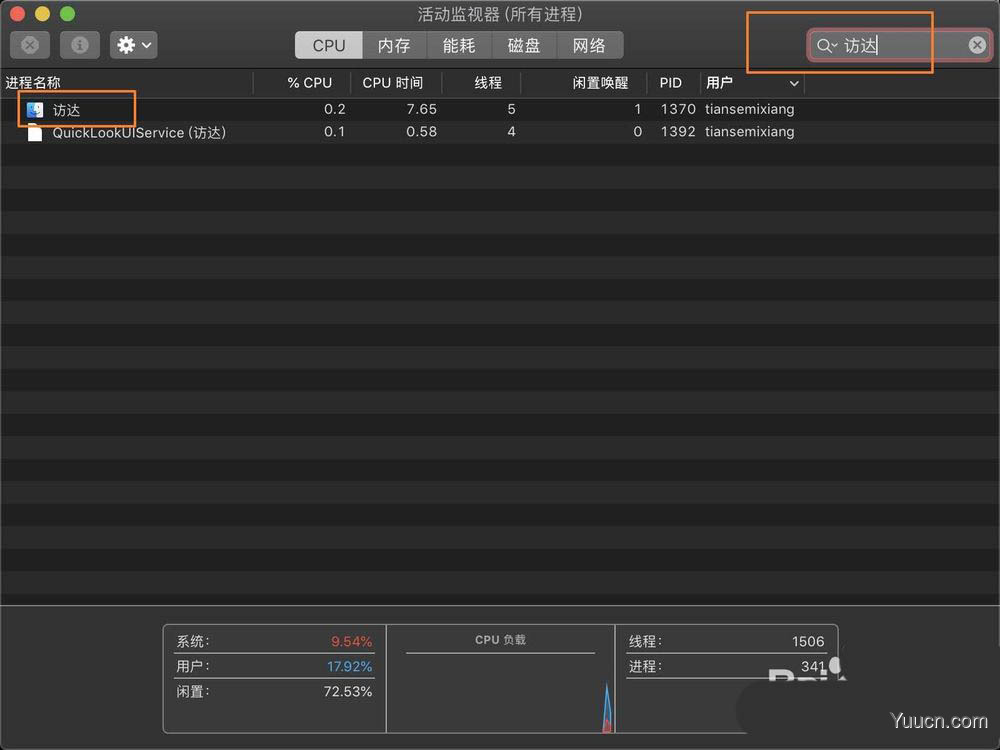Click the QuickLookUIService document icon
Image resolution: width=1000 pixels, height=750 pixels.
(x=35, y=133)
